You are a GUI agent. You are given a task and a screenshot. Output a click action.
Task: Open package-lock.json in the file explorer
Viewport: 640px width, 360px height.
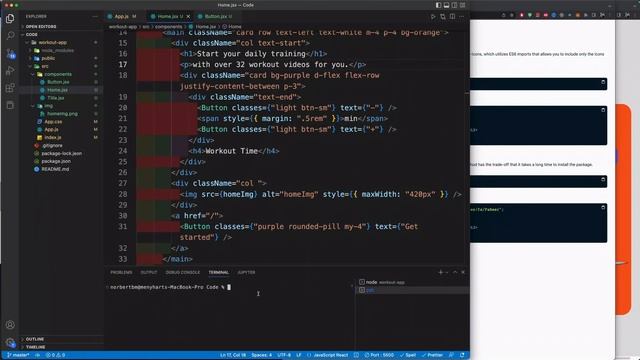(61, 153)
